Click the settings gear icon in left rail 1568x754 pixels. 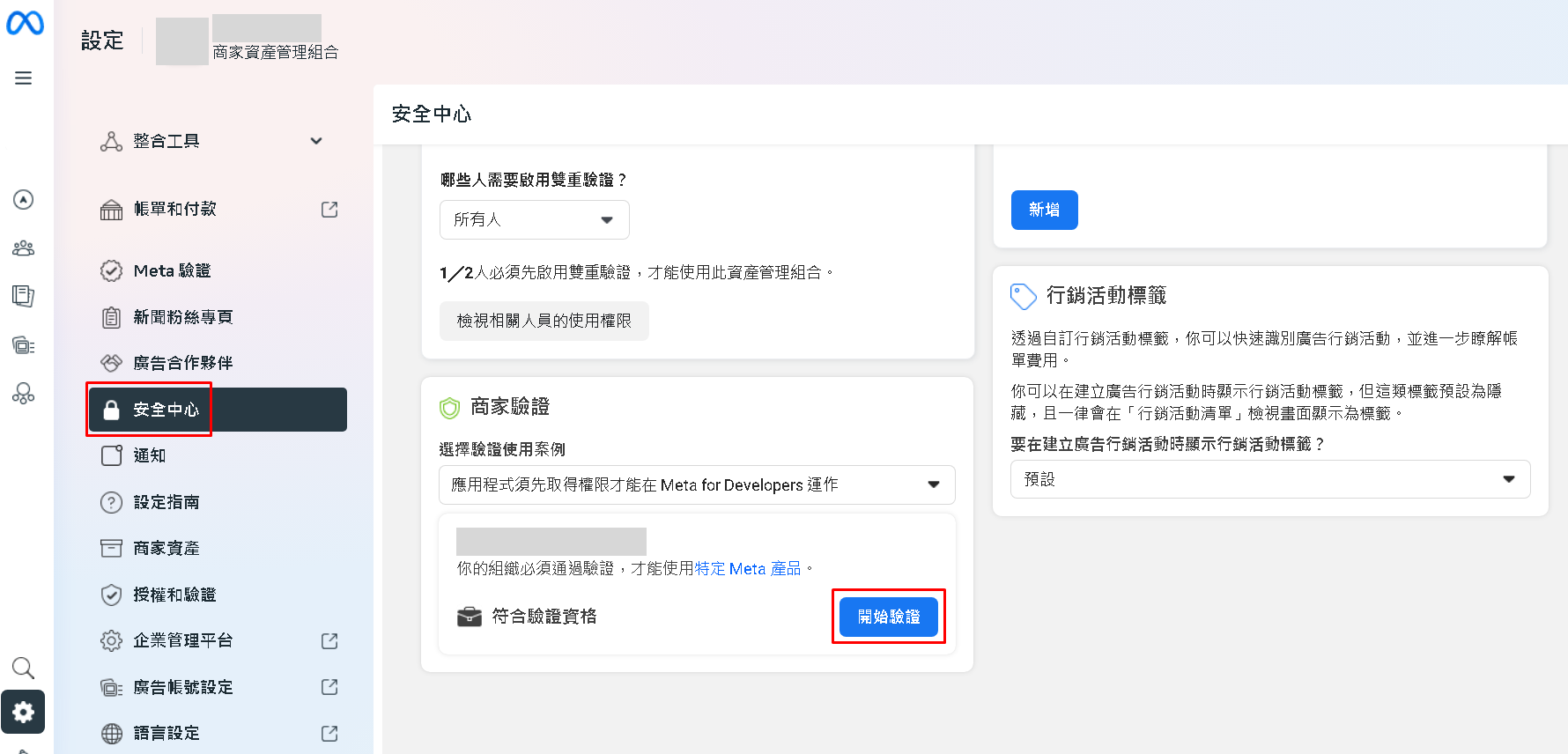click(24, 712)
